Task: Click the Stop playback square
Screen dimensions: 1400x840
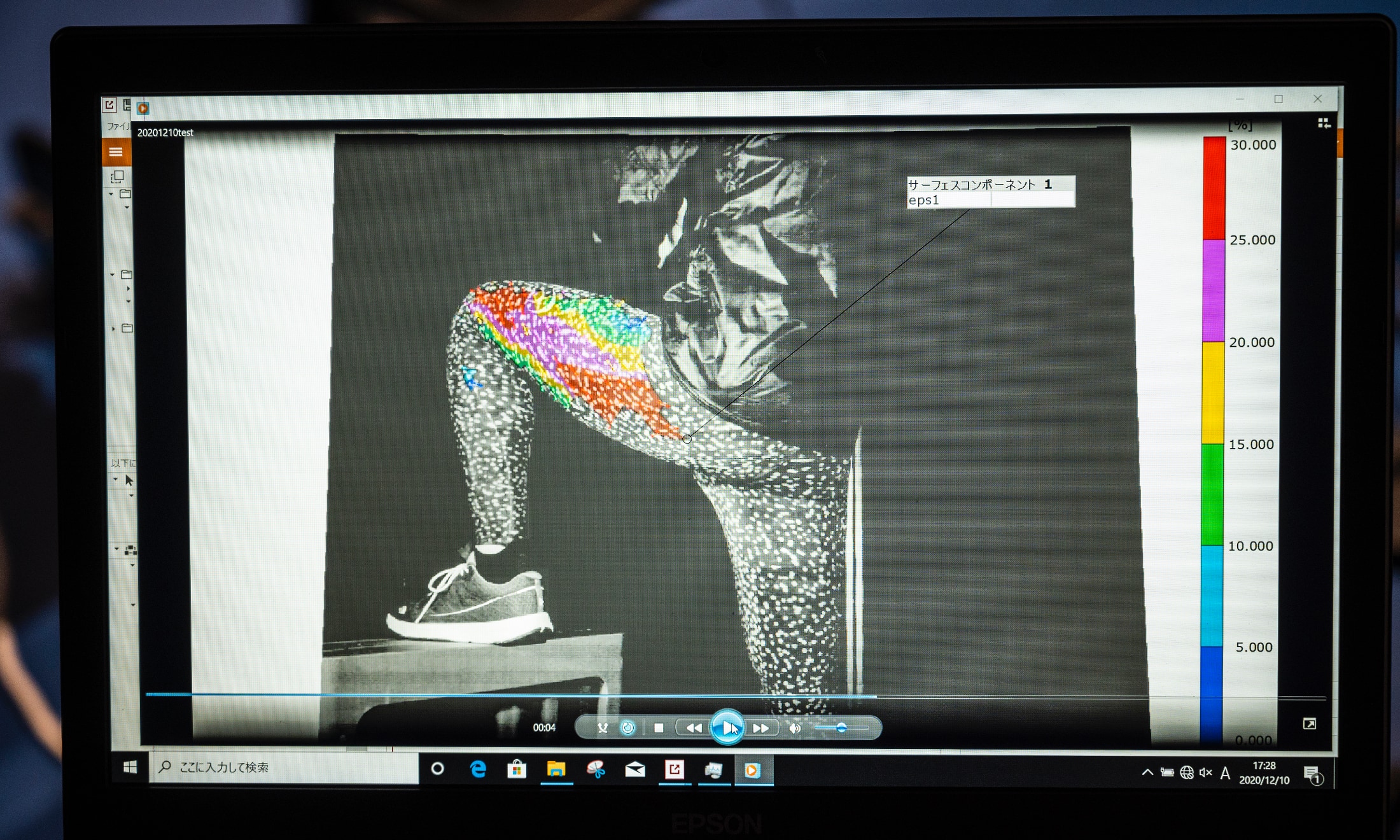Action: pyautogui.click(x=659, y=727)
